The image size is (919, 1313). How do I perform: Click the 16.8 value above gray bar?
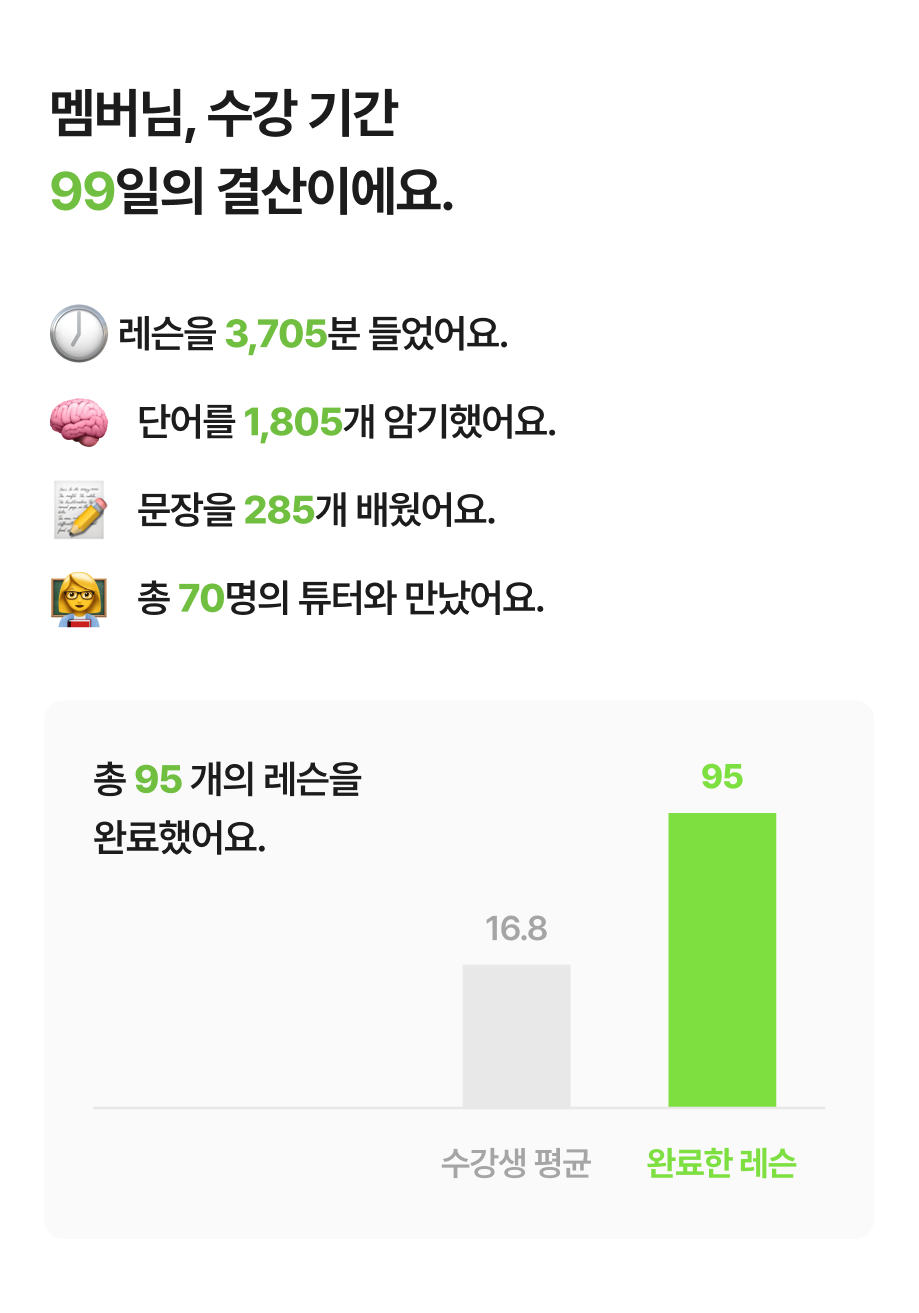[516, 929]
